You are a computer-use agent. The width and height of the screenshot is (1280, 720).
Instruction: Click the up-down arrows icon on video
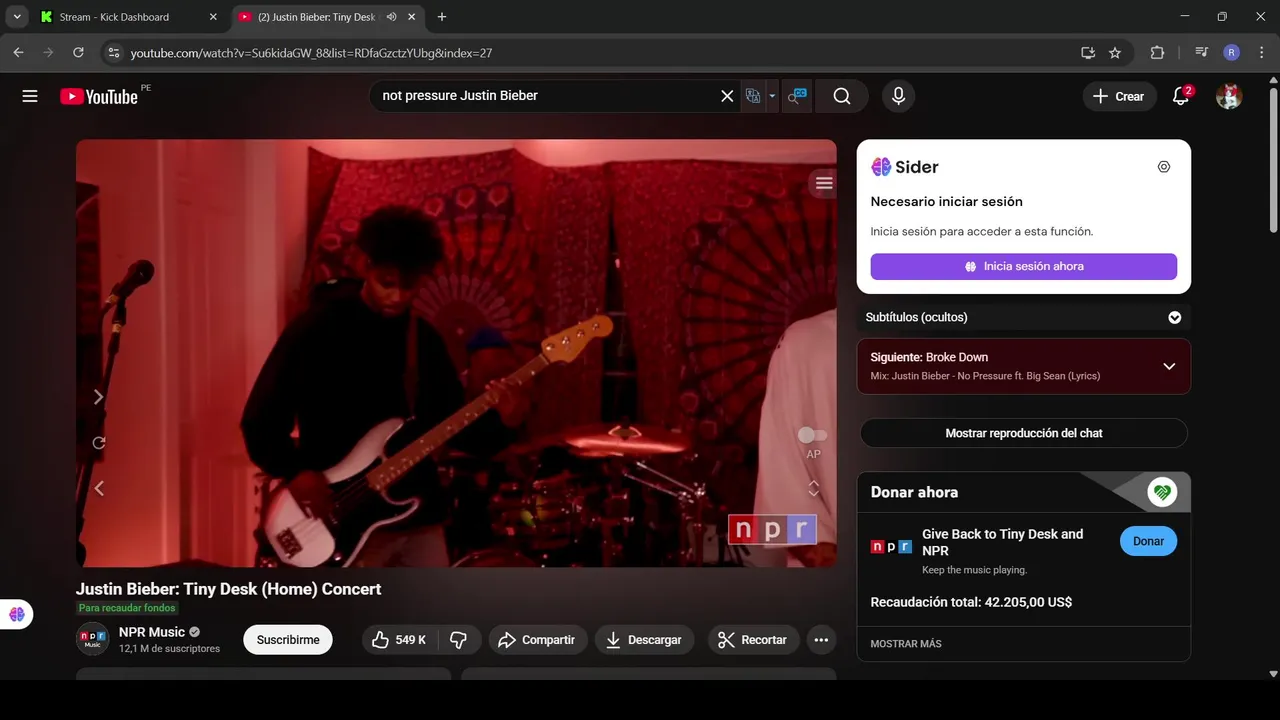(x=814, y=488)
